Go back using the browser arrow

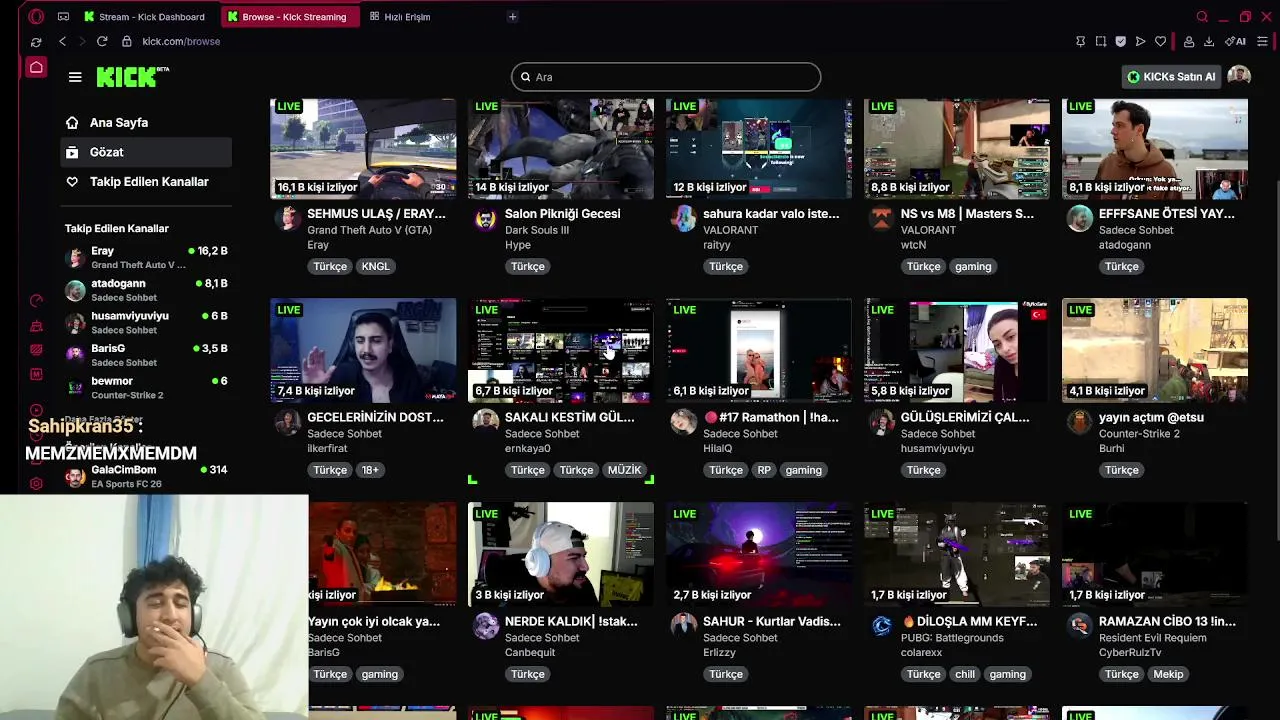coord(62,41)
